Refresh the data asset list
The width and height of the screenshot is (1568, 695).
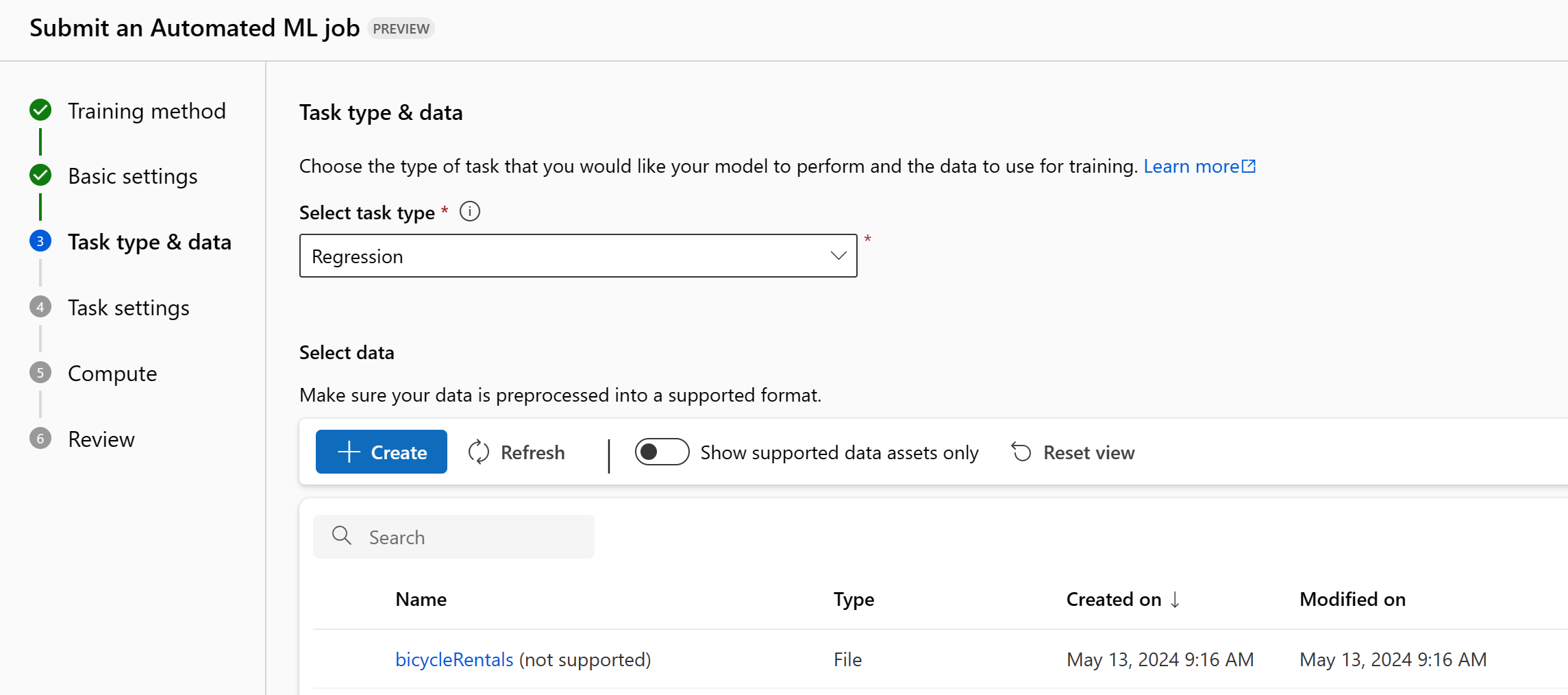(x=517, y=452)
